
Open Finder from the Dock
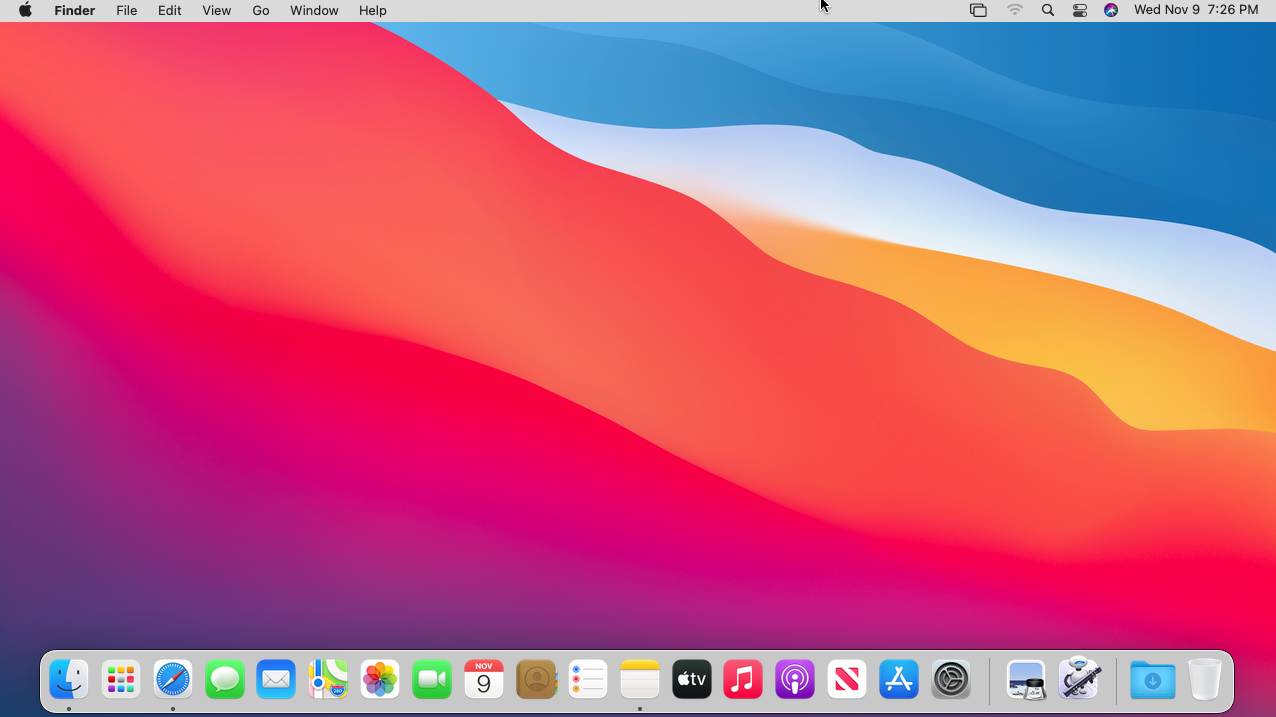click(x=69, y=680)
